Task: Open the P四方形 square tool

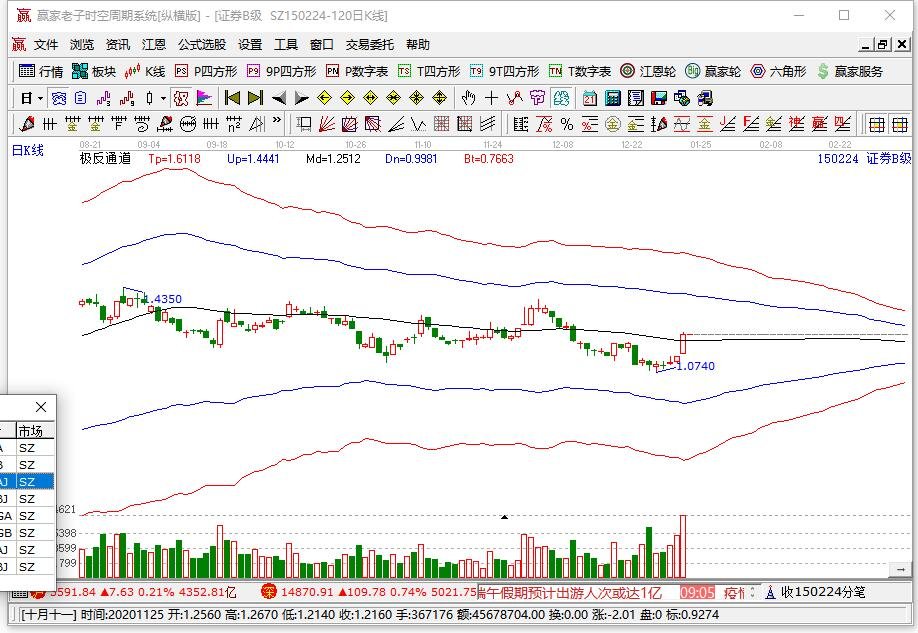Action: (206, 71)
